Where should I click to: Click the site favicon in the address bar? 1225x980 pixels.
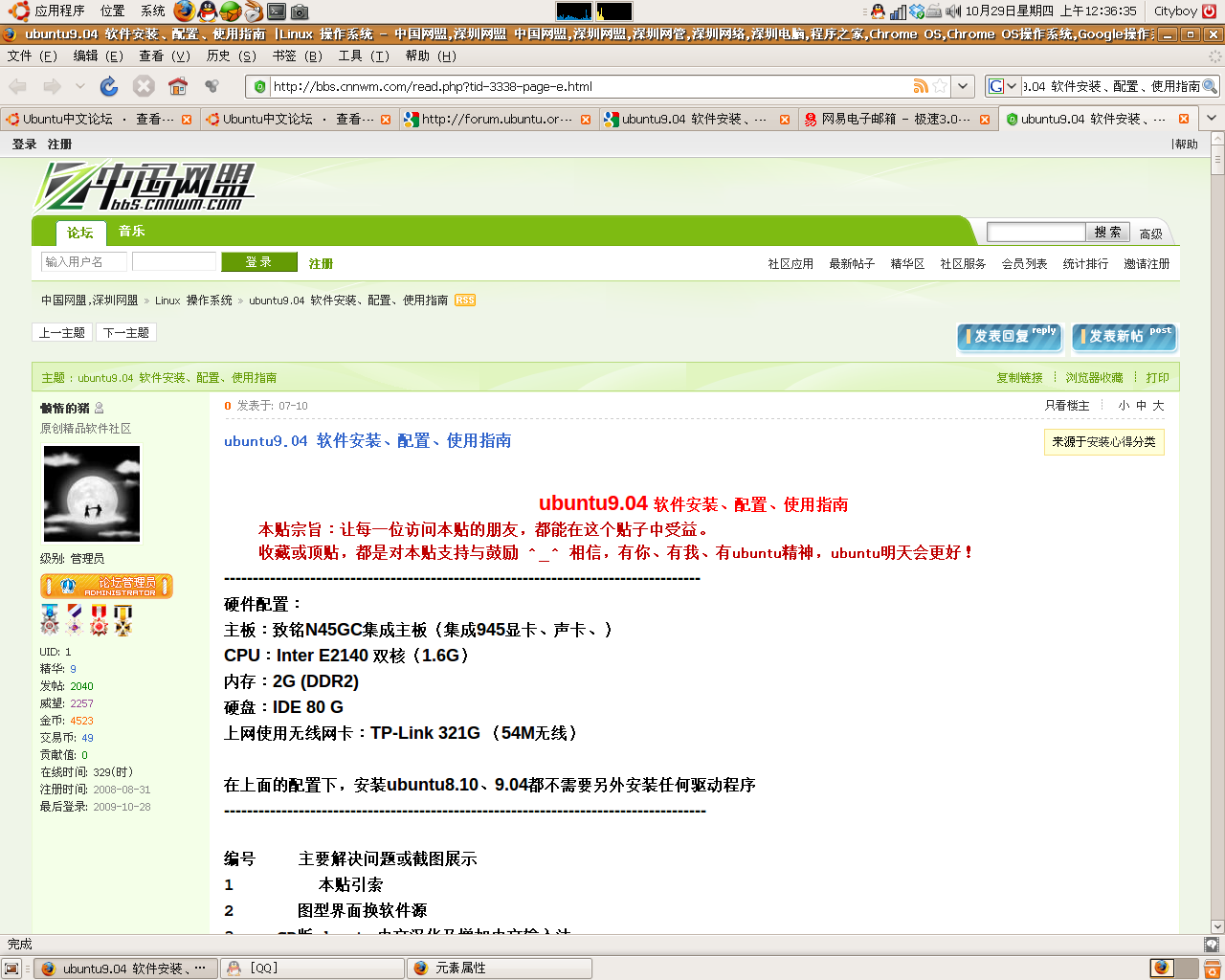click(259, 86)
